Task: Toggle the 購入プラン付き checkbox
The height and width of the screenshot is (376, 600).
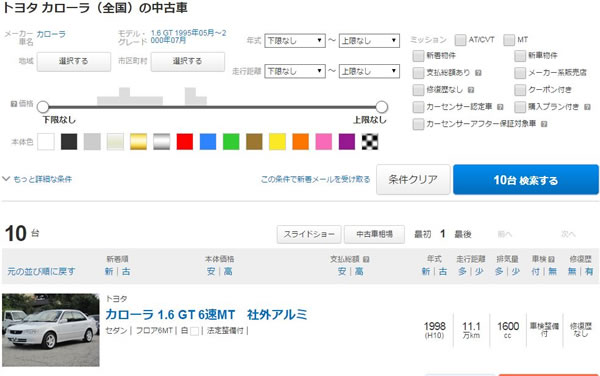Action: (520, 107)
